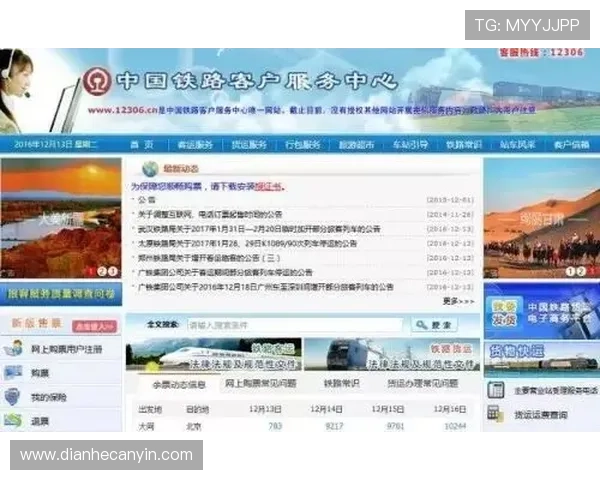Screen dimensions: 600x480
Task: Click the telephone icon beside 主要营业站受理服务电话
Action: pyautogui.click(x=496, y=390)
